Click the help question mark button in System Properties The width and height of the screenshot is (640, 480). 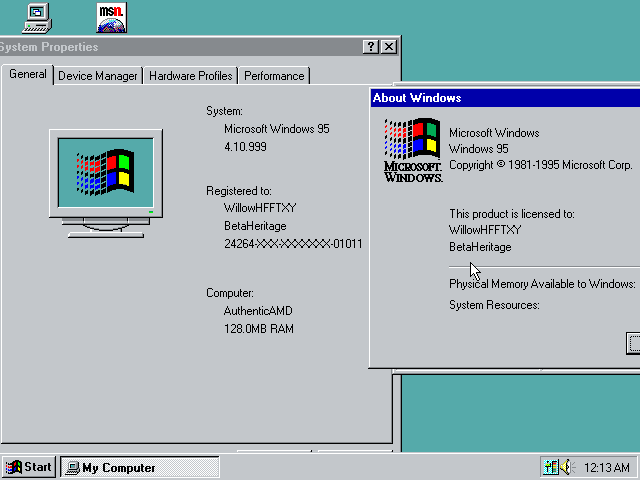371,47
